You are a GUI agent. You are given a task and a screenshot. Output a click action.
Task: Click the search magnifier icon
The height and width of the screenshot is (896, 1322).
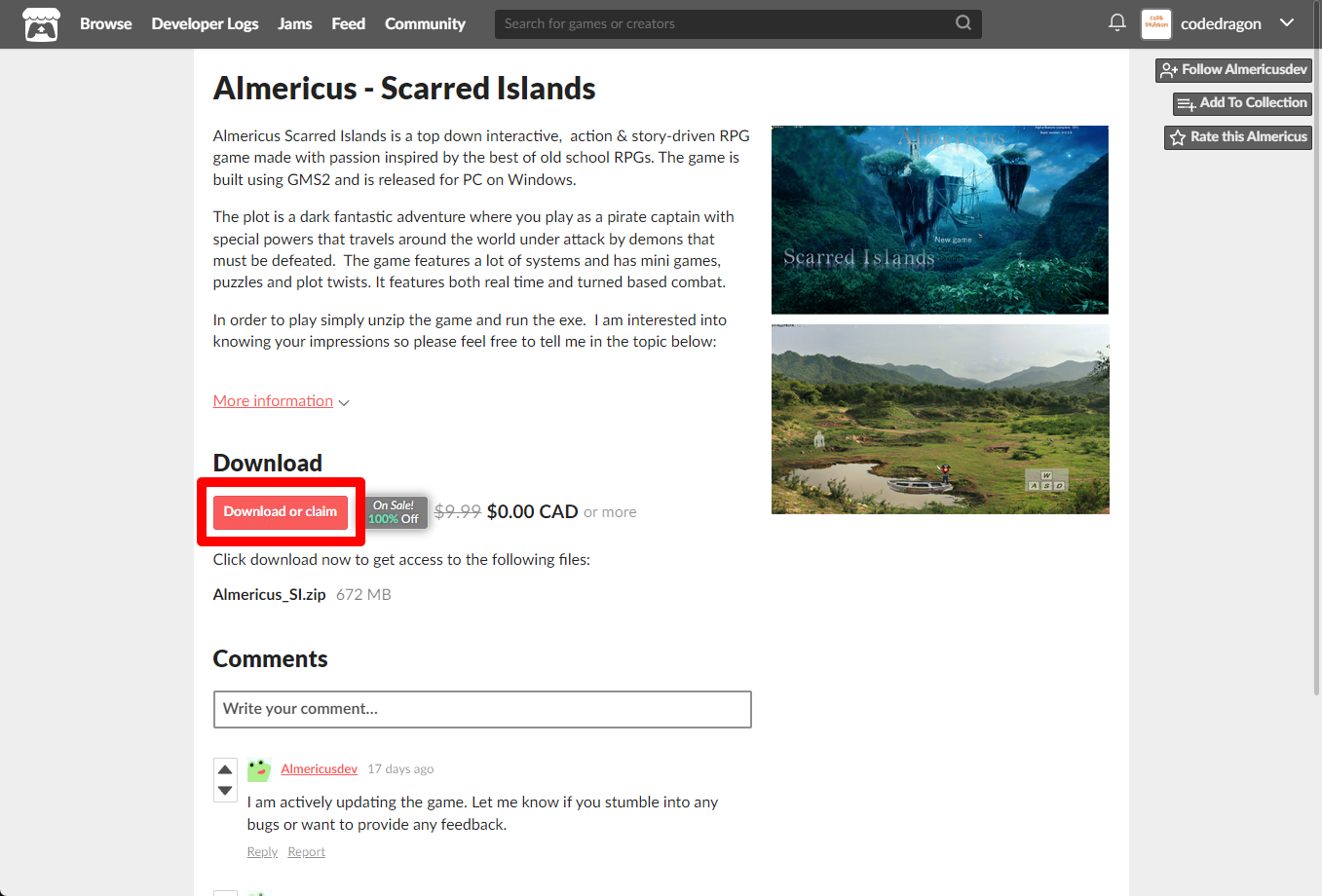[x=963, y=23]
